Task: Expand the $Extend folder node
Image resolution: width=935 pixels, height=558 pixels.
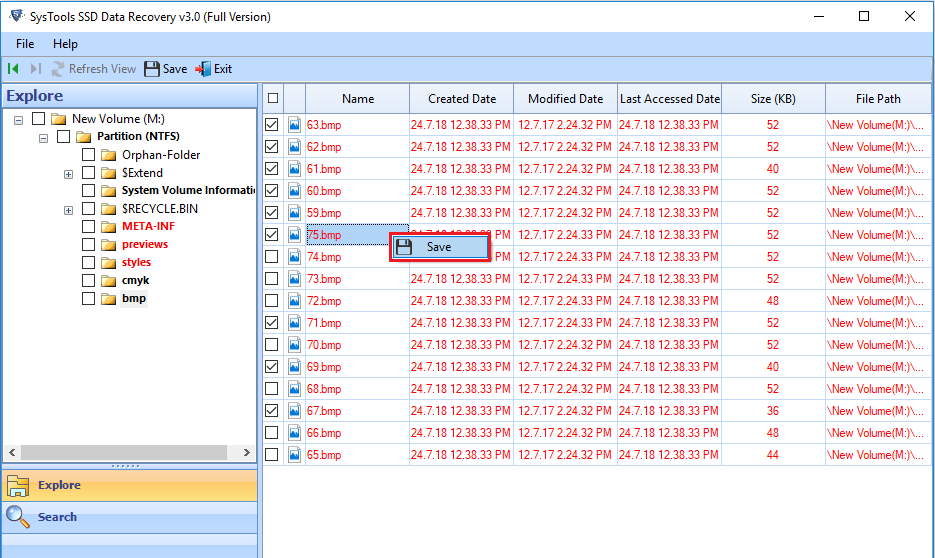Action: (x=69, y=174)
